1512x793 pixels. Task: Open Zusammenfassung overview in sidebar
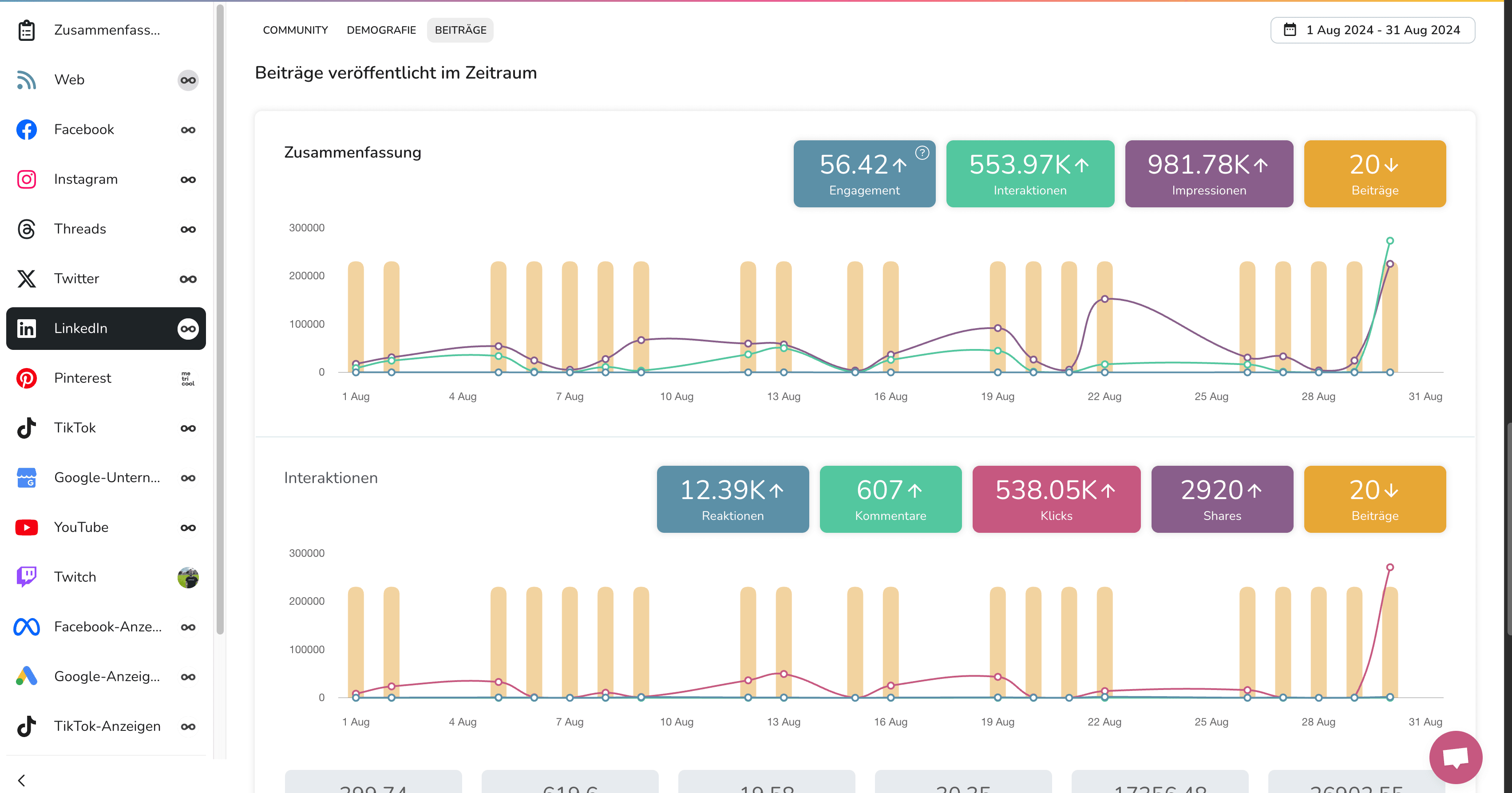(x=106, y=30)
